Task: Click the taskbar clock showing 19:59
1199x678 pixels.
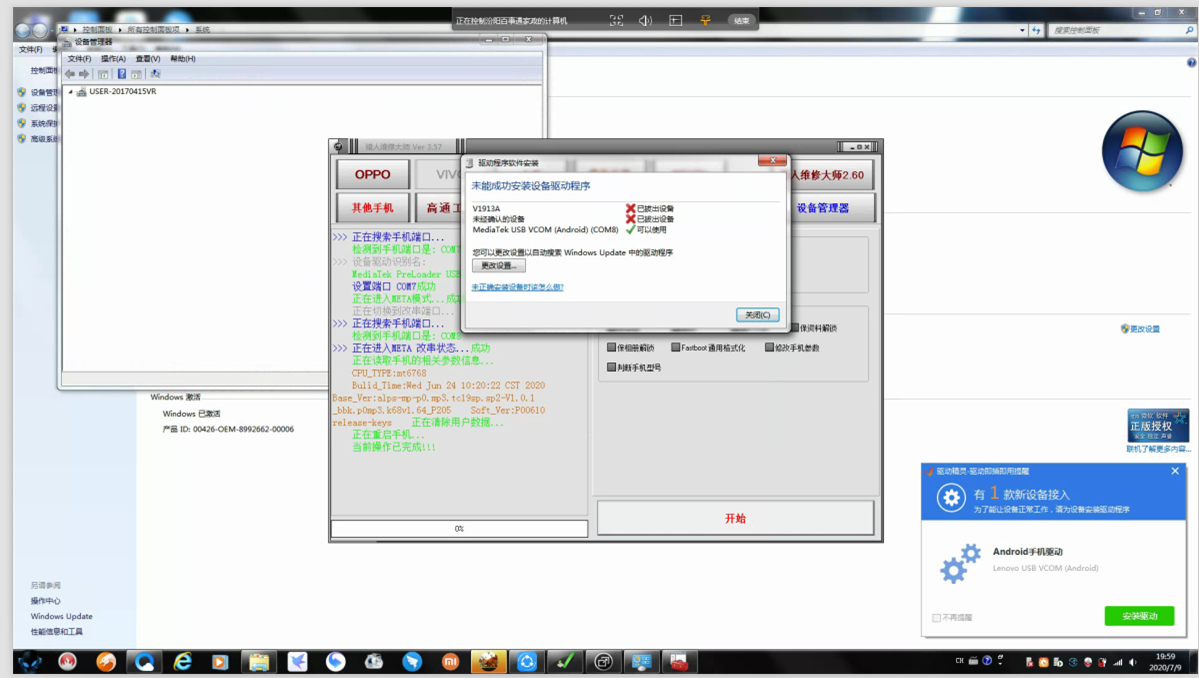Action: 1165,662
